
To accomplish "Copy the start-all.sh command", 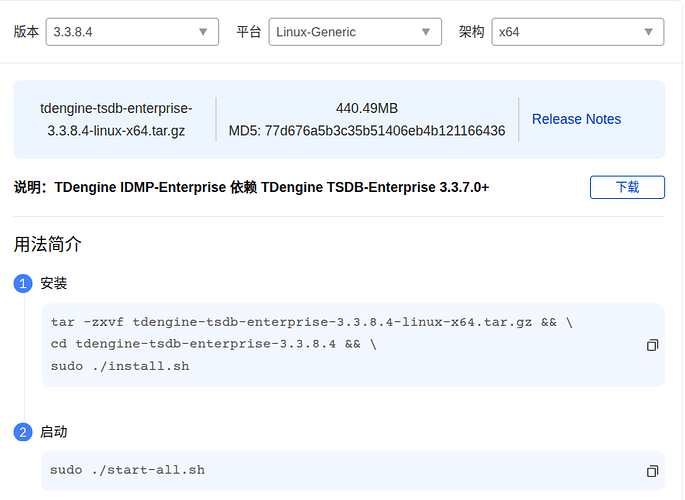I will 652,471.
